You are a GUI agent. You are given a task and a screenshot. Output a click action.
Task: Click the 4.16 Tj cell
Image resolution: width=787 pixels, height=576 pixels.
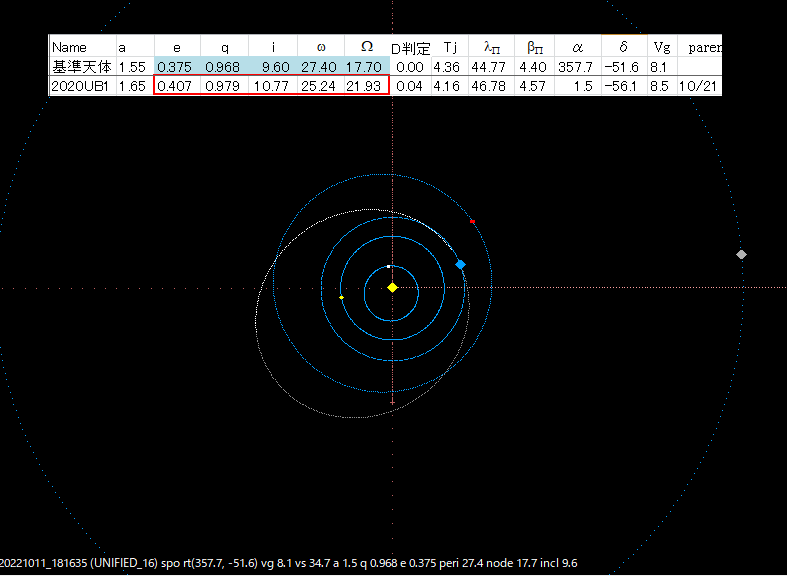[x=450, y=86]
